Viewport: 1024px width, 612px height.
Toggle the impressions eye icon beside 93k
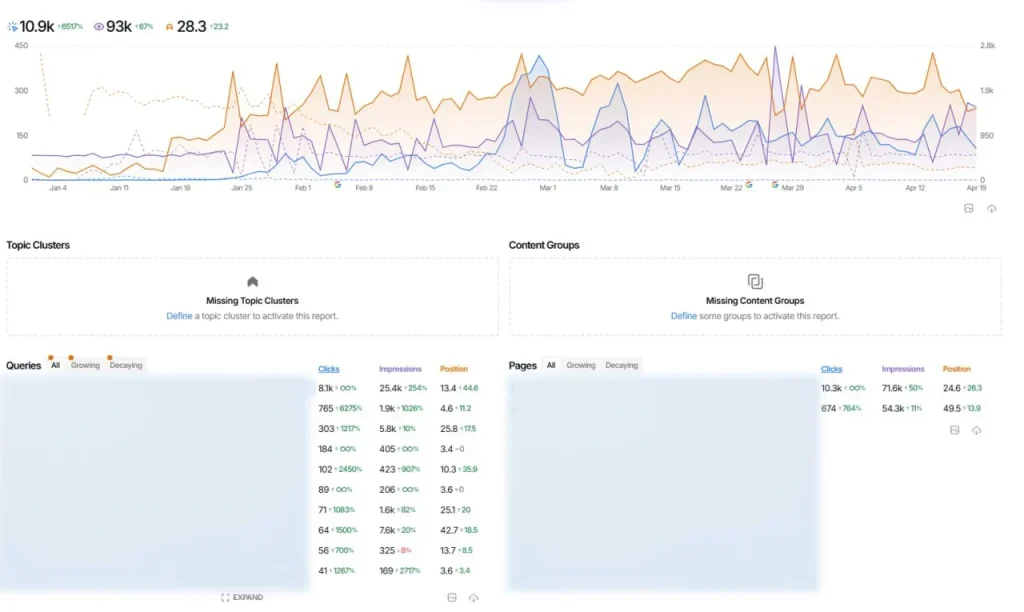pos(99,27)
